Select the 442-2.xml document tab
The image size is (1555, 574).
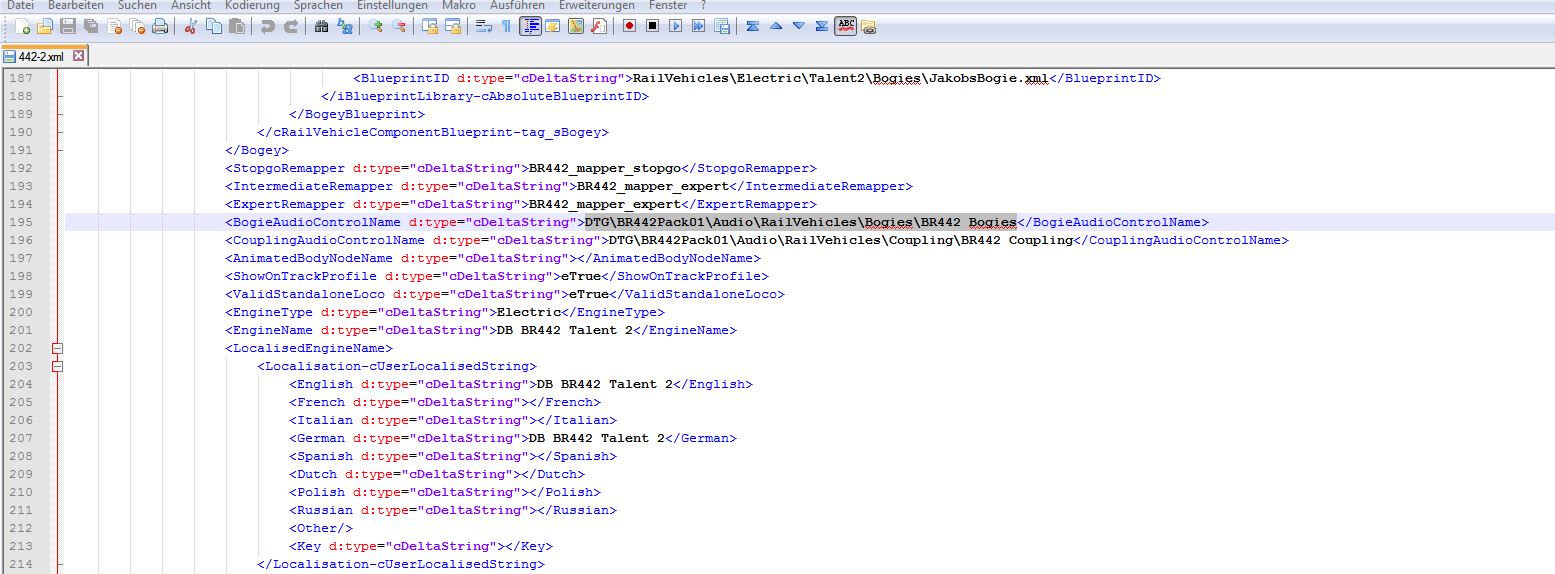tap(44, 56)
